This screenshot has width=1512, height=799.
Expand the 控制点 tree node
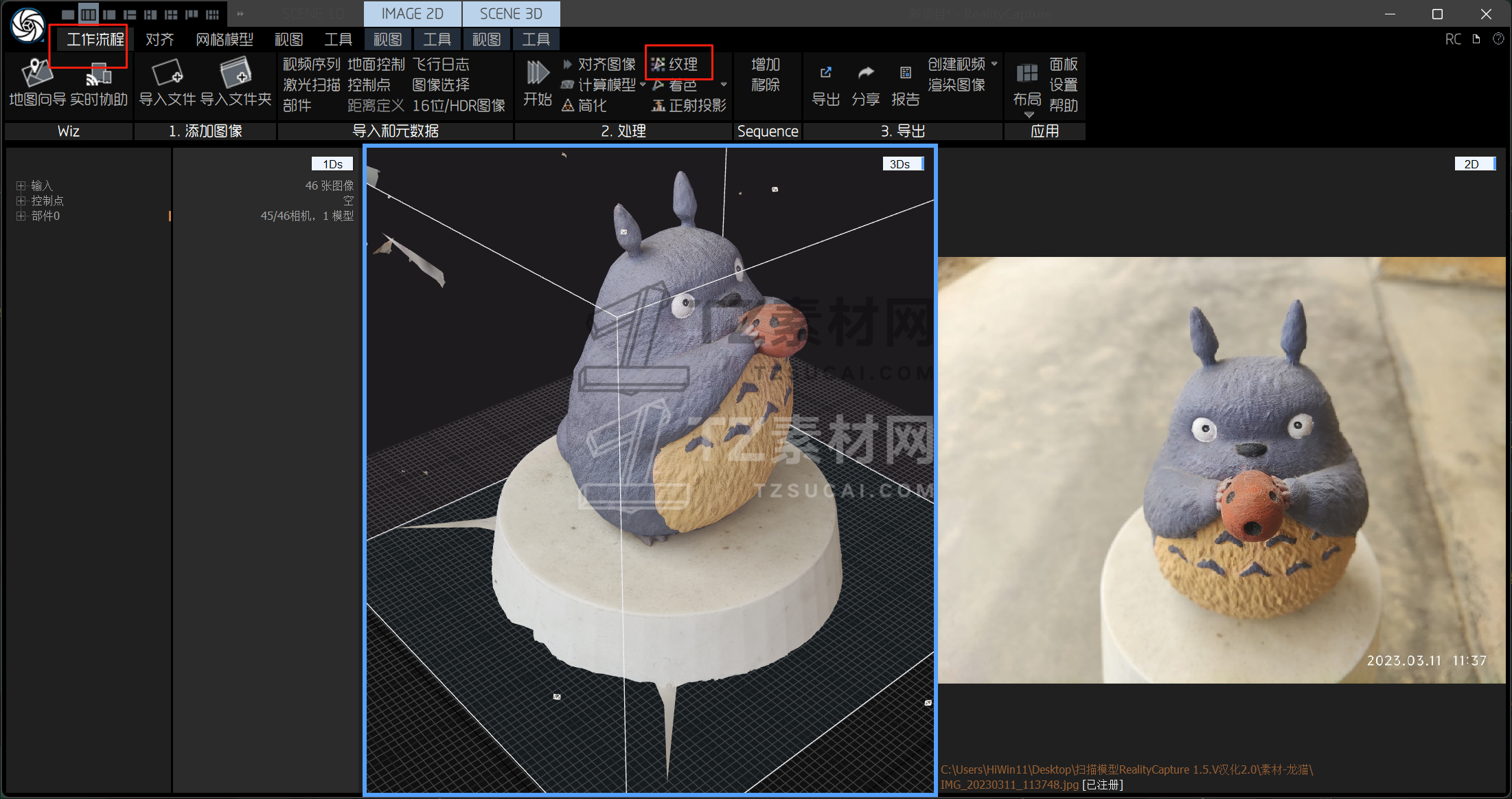(21, 201)
